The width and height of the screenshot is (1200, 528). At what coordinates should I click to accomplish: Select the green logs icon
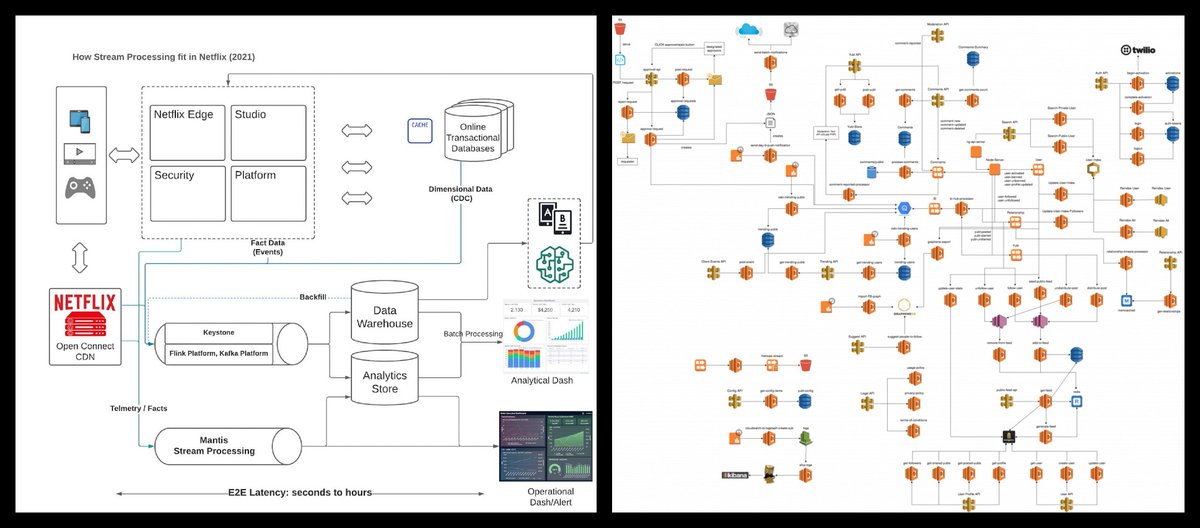806,439
